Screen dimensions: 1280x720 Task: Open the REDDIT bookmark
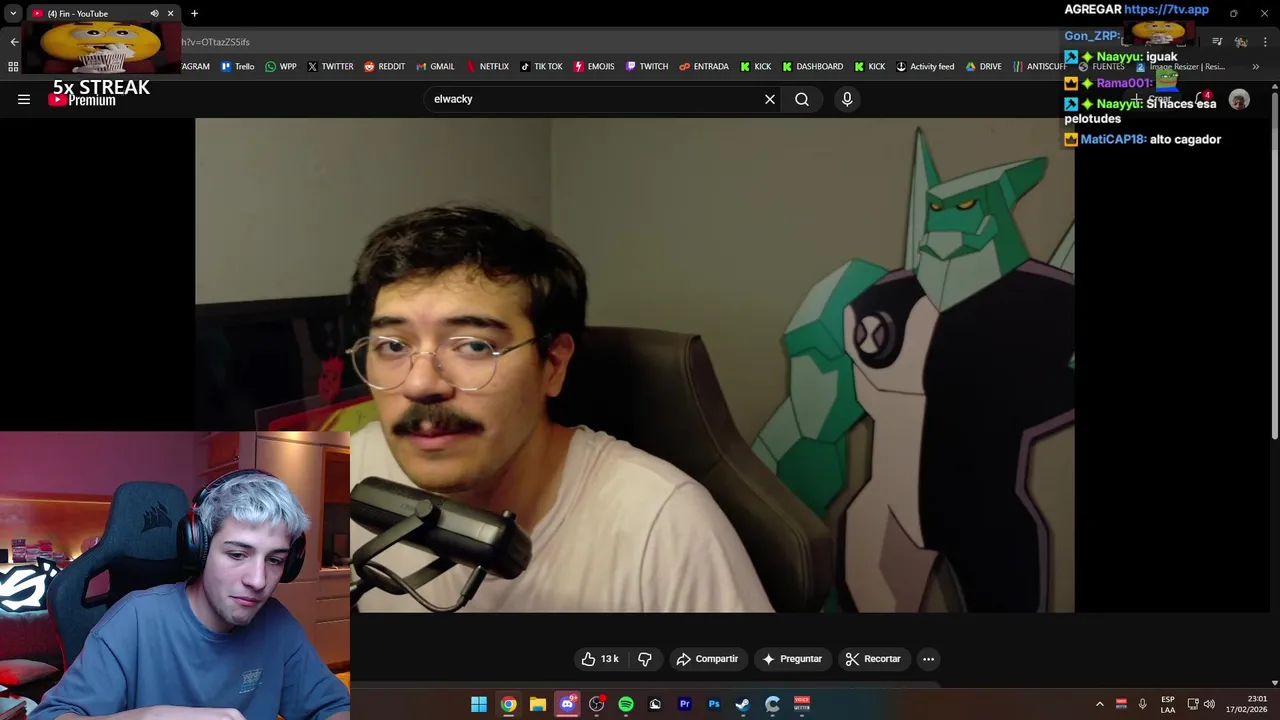(x=385, y=67)
